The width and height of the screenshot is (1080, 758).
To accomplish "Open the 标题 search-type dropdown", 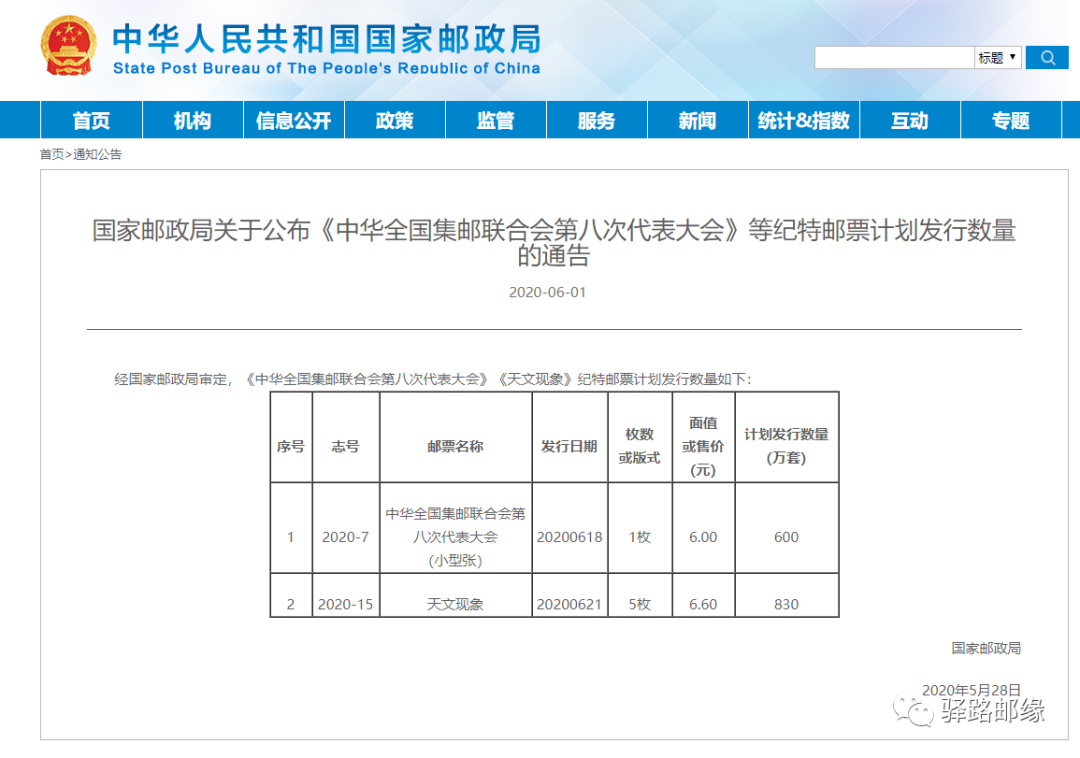I will point(997,58).
